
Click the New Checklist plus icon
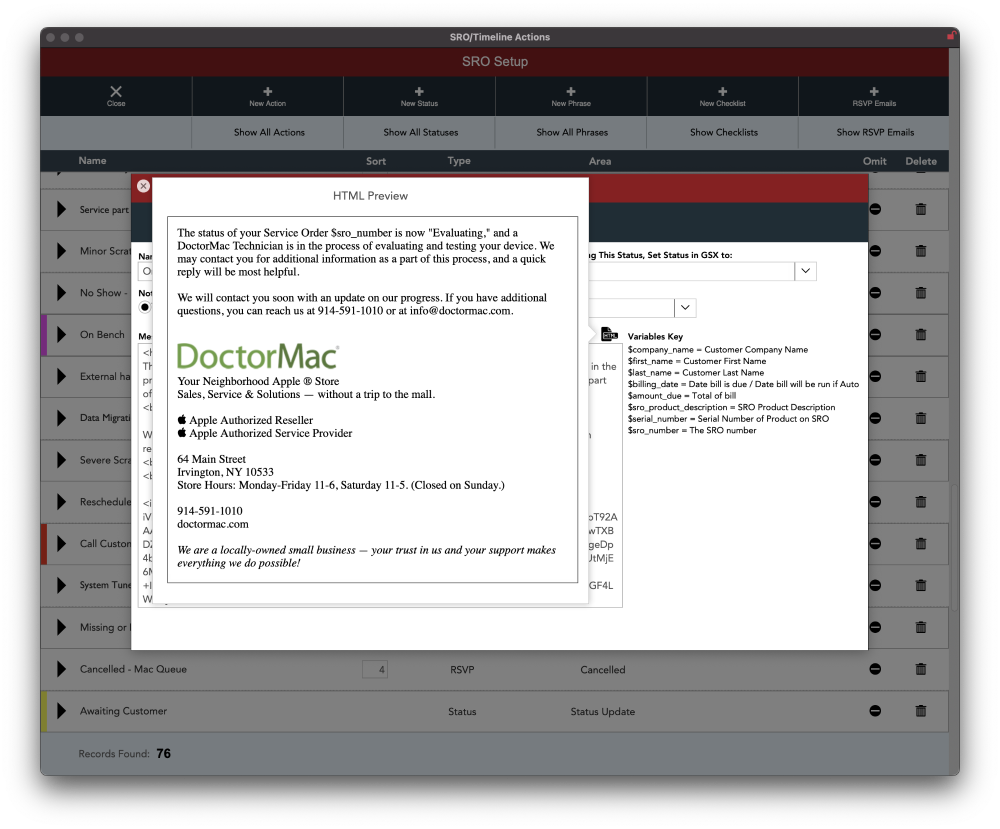tap(722, 91)
